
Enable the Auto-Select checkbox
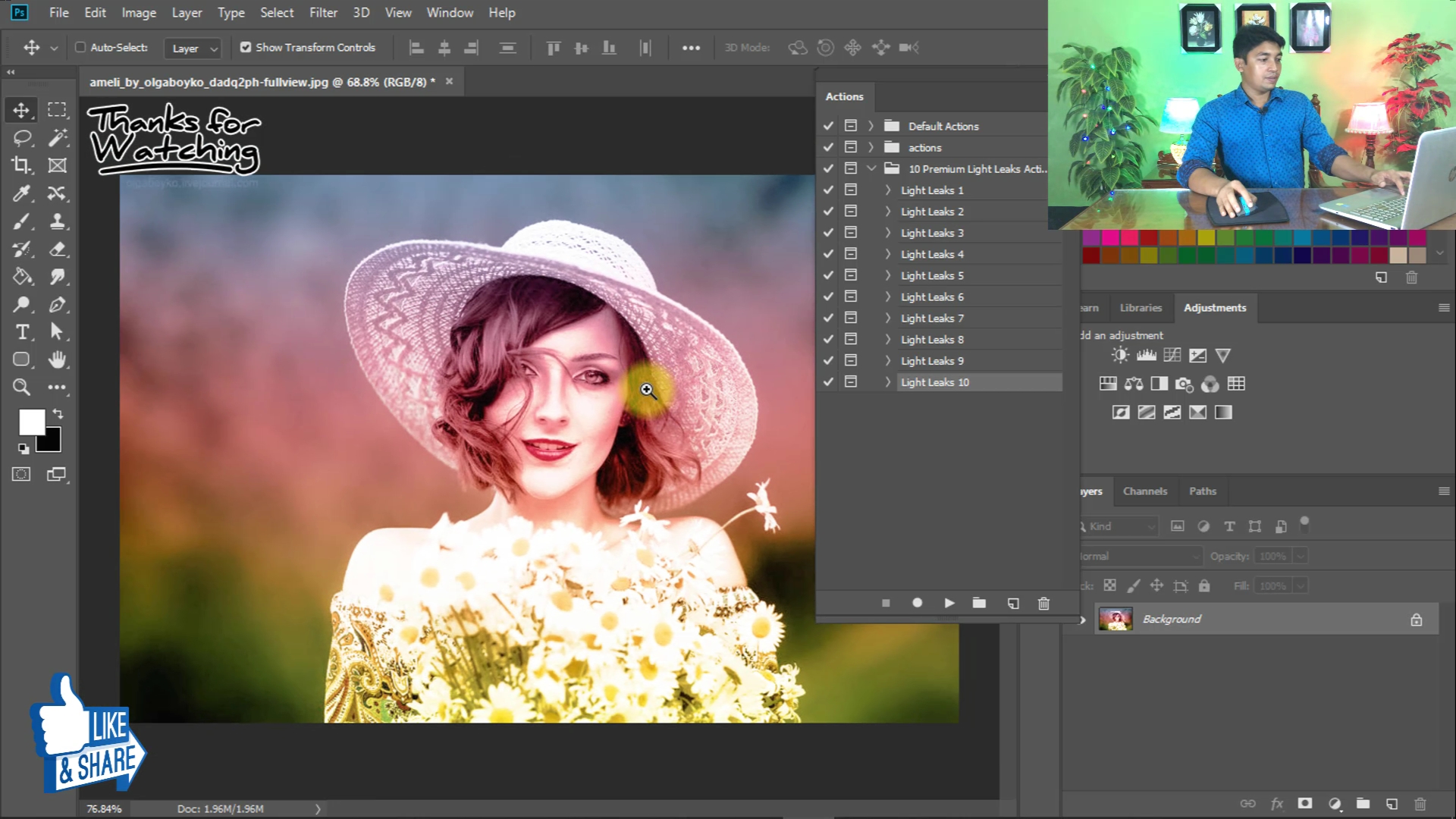pos(80,47)
